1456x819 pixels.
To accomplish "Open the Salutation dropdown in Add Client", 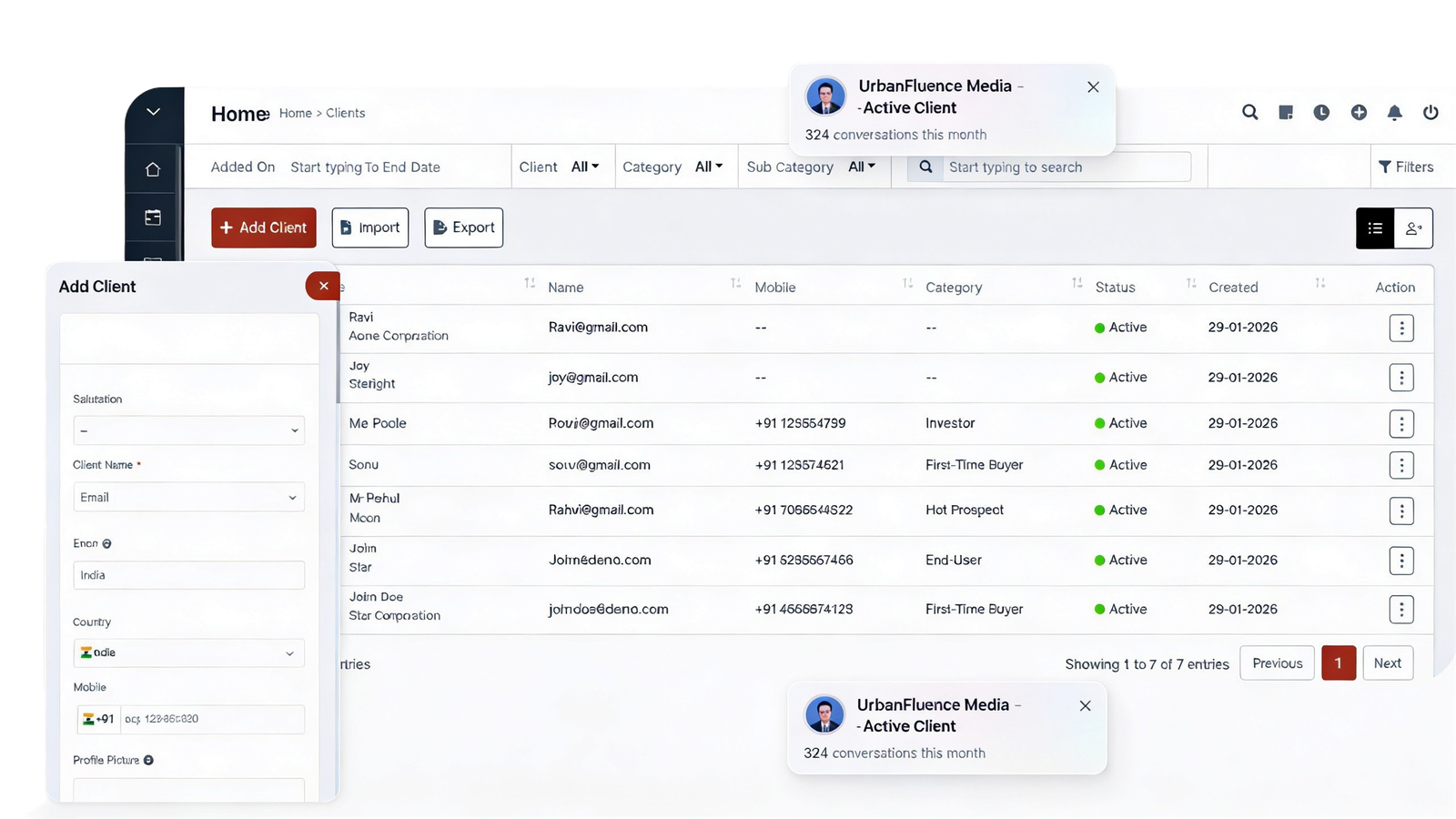I will pos(188,430).
